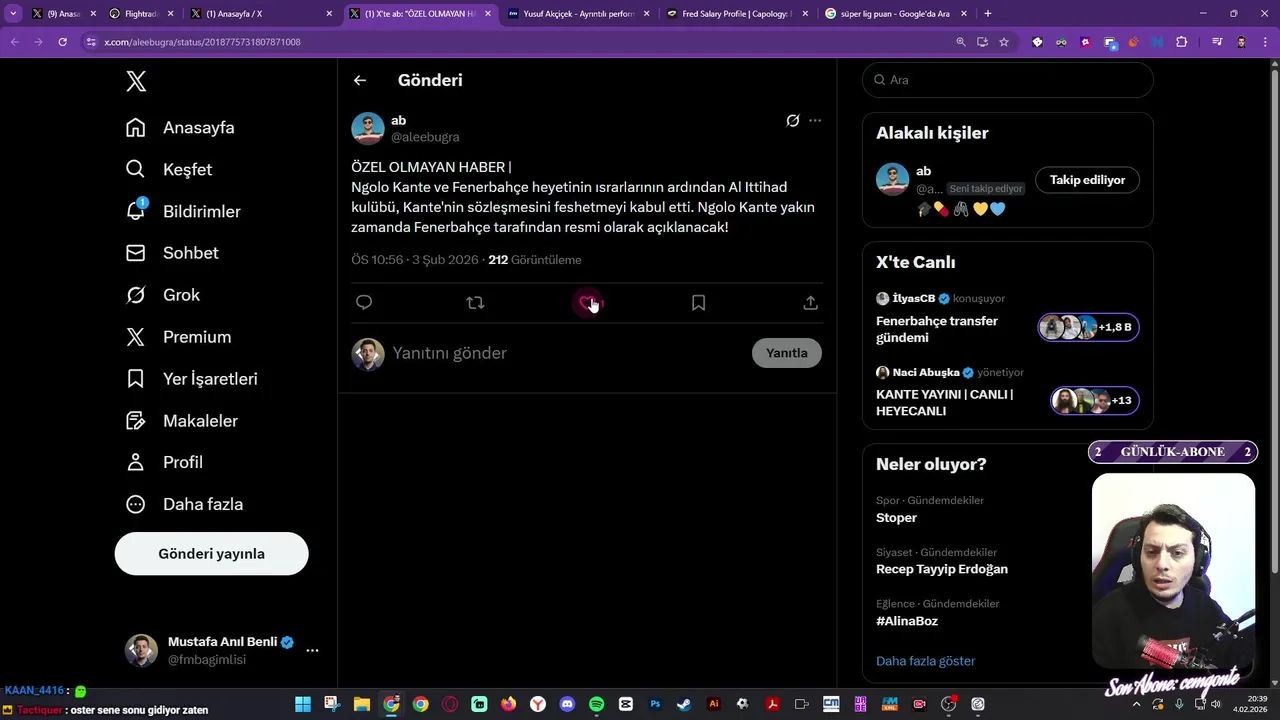
Task: Open Firefox from the taskbar
Action: pos(508,704)
